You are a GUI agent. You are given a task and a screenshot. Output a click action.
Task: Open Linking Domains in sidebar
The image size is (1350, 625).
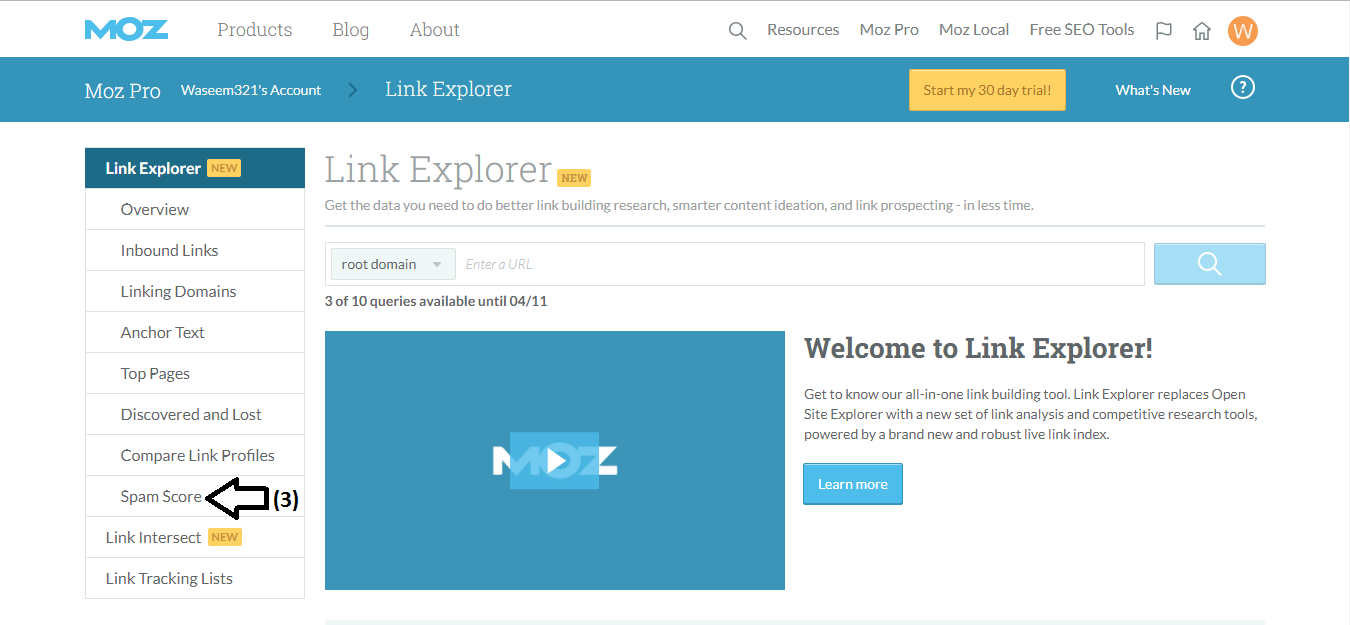point(195,291)
